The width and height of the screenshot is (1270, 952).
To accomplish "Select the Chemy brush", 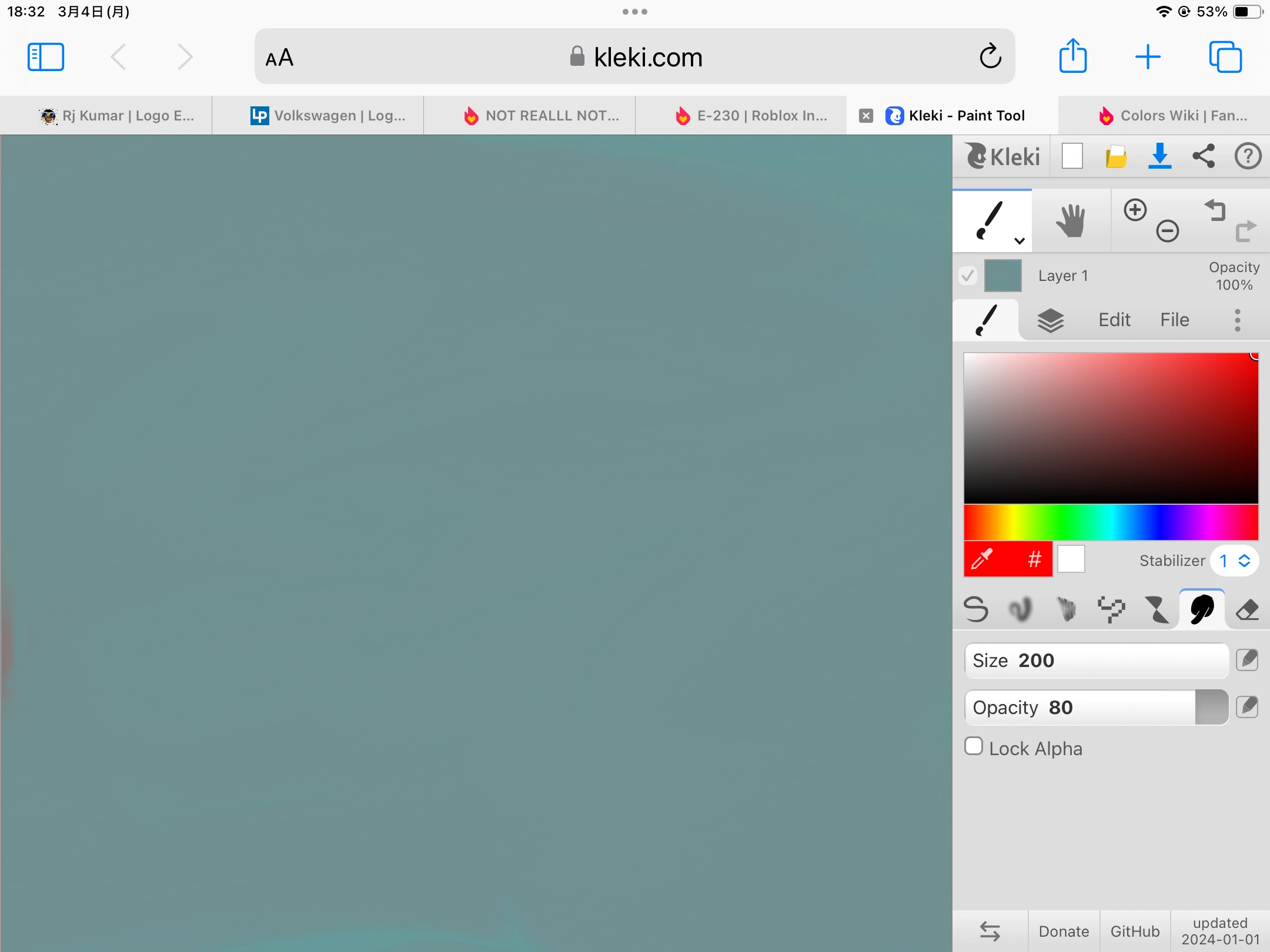I will [1157, 609].
